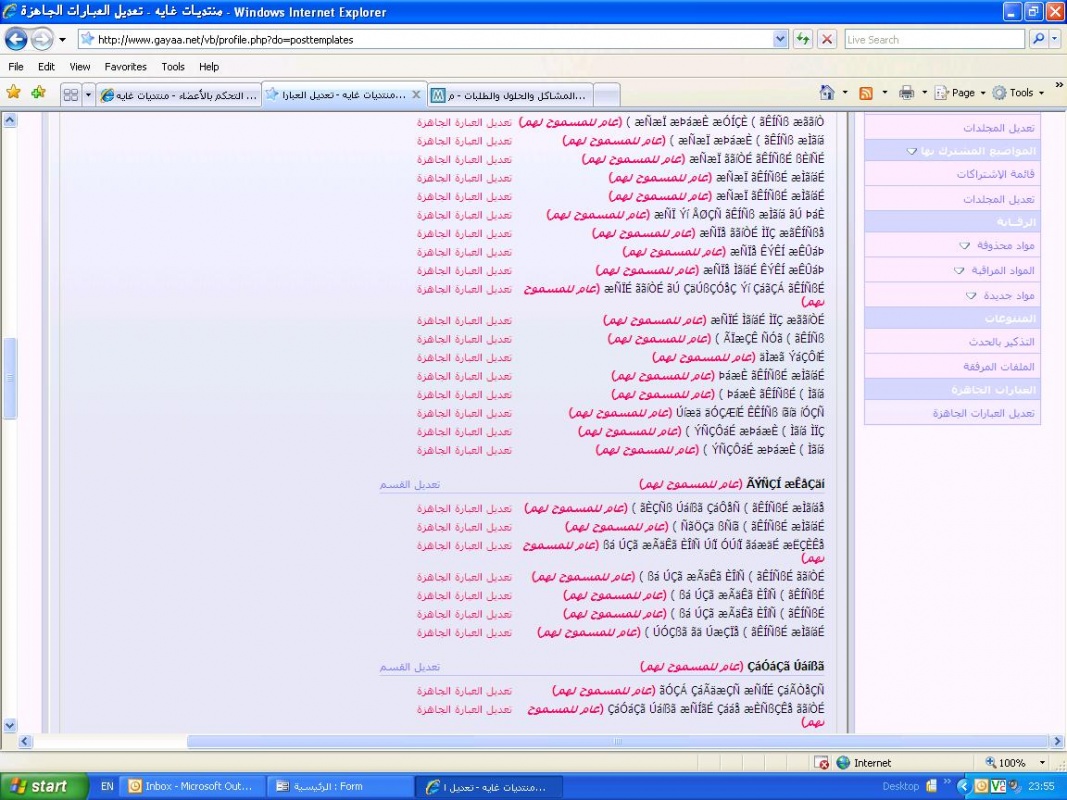Open the Favorites Center star icon
This screenshot has width=1067, height=800.
pos(14,93)
